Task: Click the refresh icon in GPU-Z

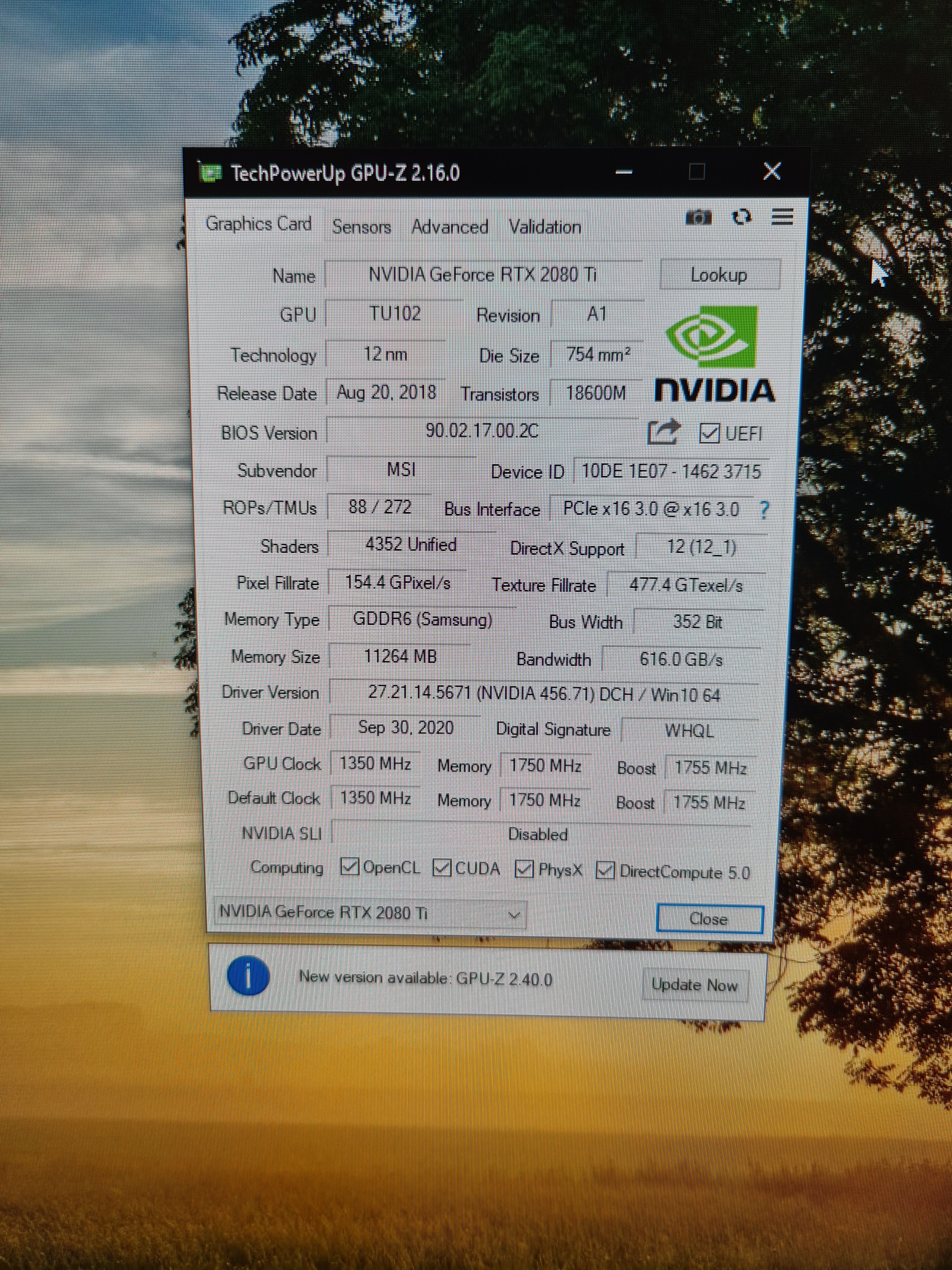Action: 741,217
